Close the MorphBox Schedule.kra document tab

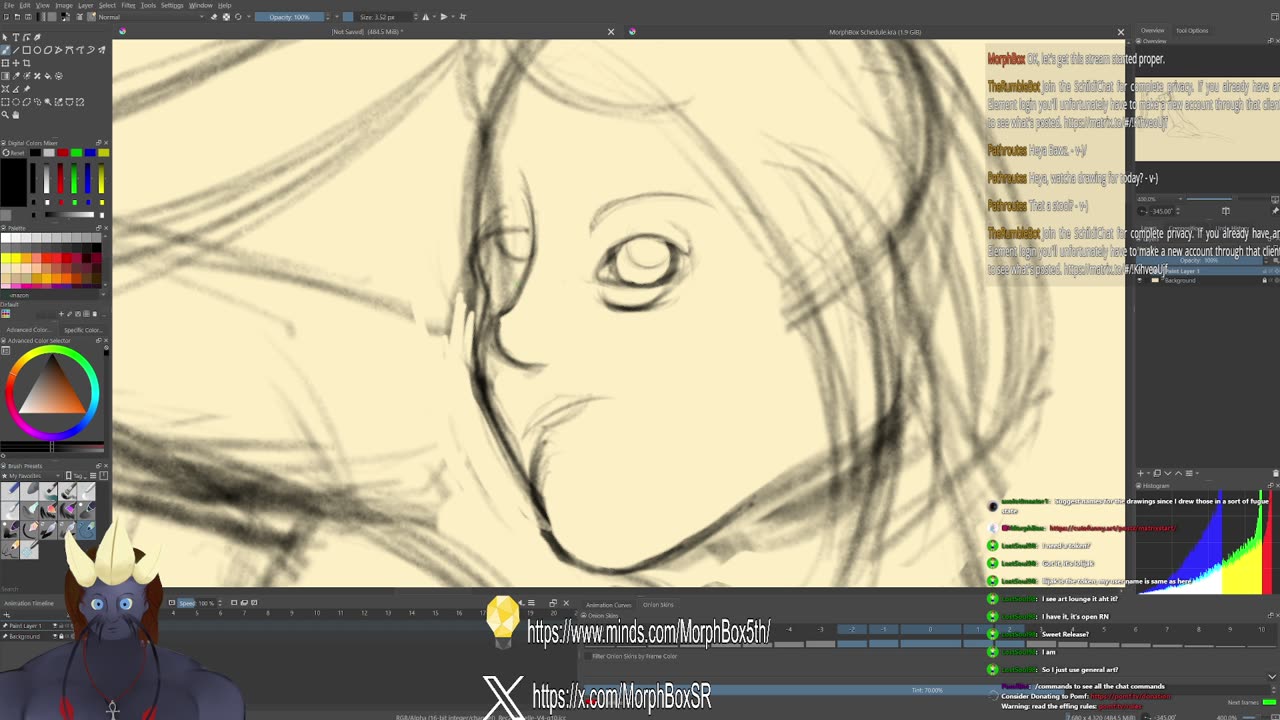(1120, 32)
